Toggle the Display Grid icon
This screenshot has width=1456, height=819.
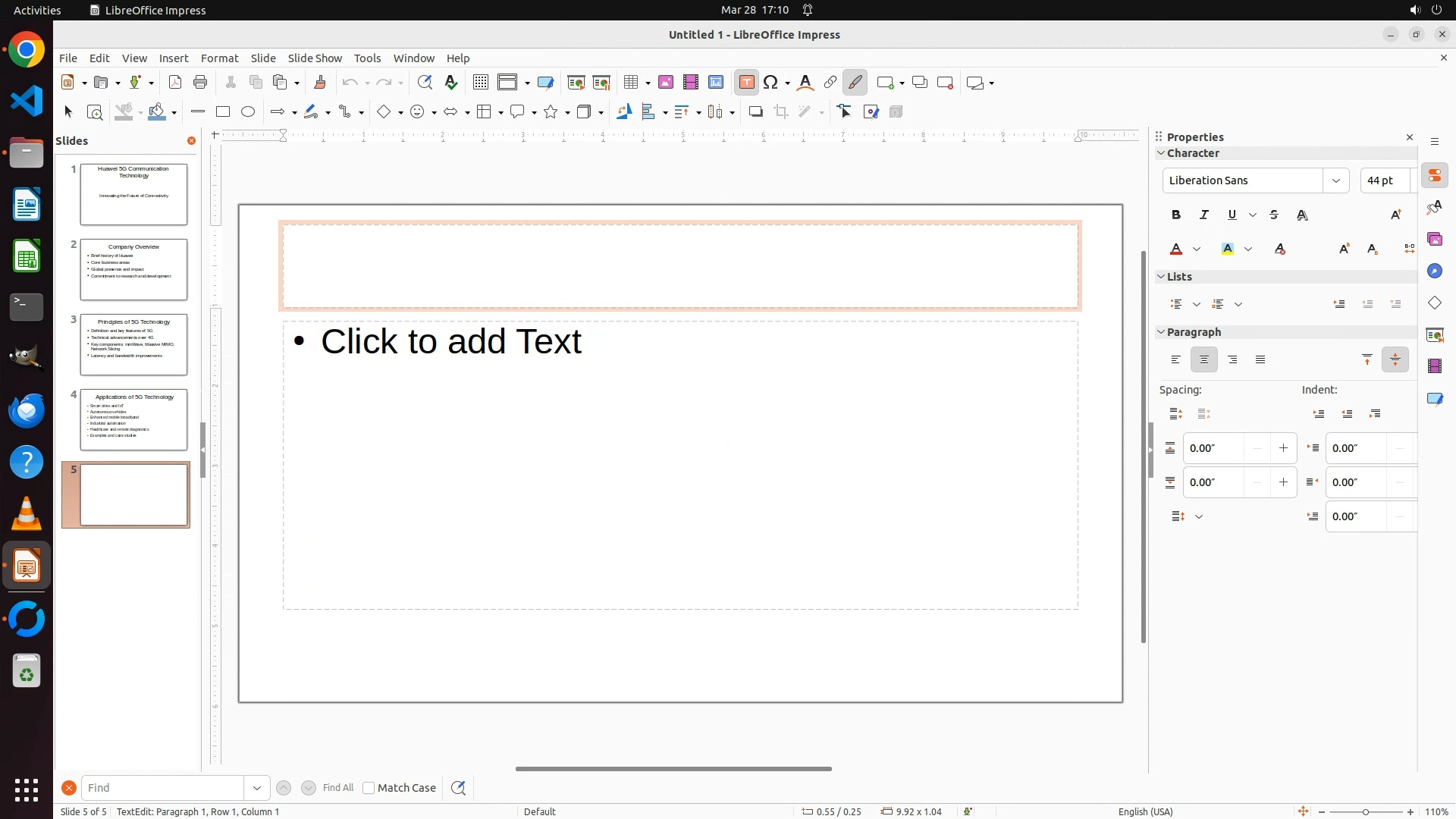(x=481, y=83)
